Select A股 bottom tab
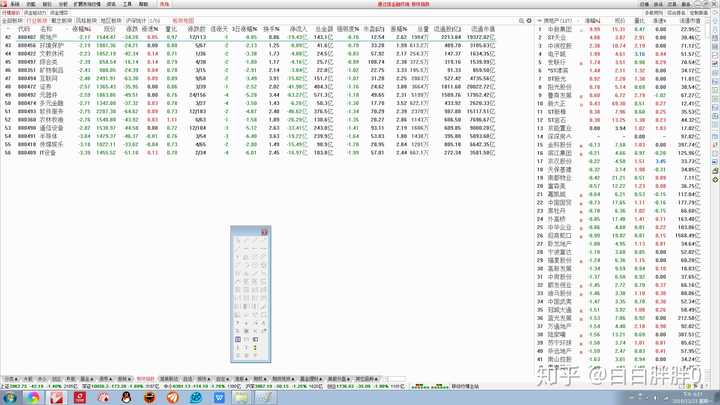 click(28, 379)
